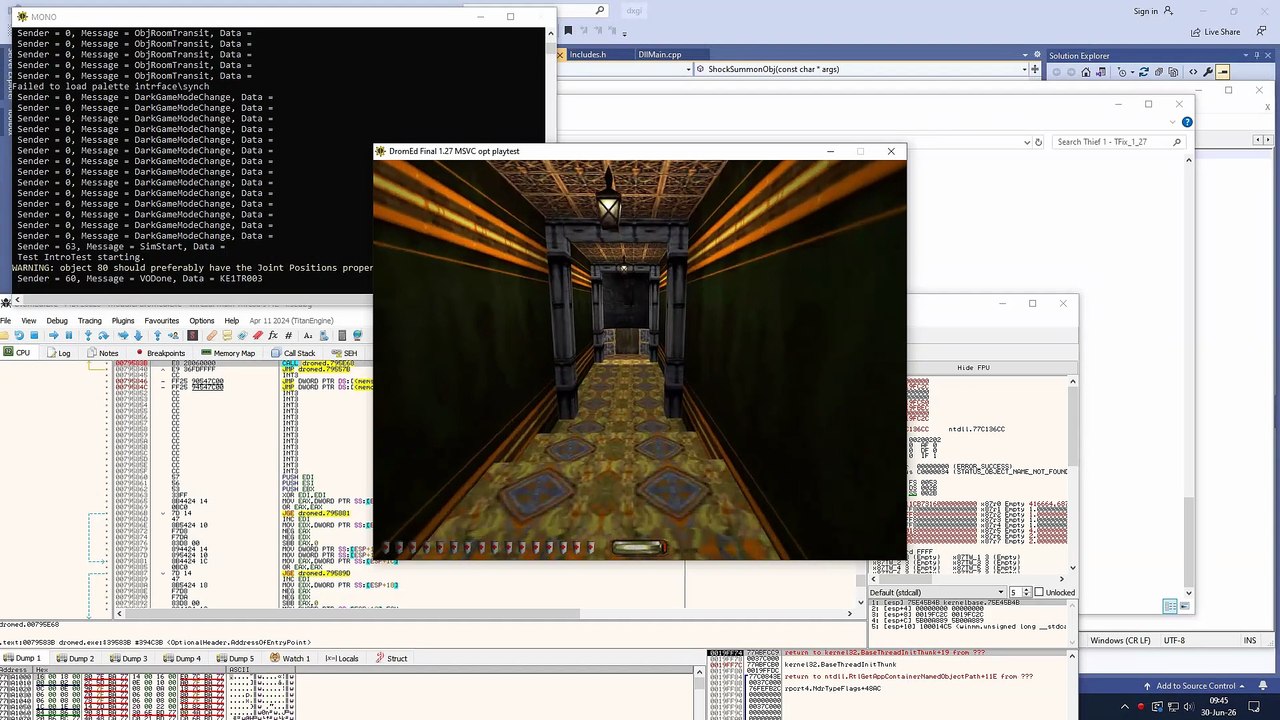Switch to the Memory Map tab

tap(228, 353)
